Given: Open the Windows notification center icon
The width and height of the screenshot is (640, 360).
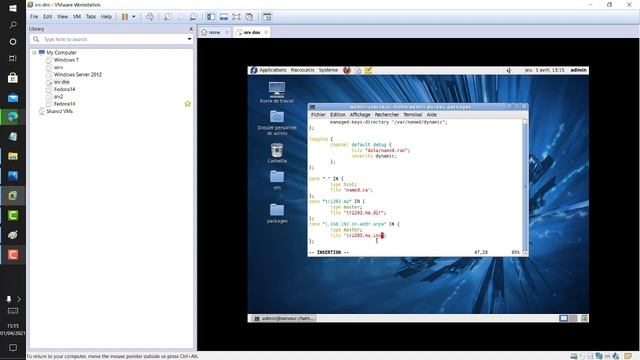Looking at the screenshot, I should coord(13,348).
